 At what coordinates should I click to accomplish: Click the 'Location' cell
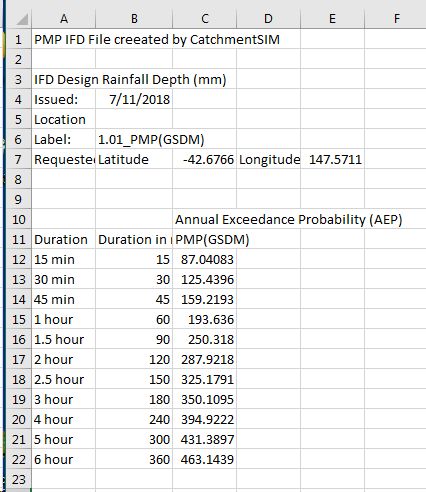click(64, 119)
